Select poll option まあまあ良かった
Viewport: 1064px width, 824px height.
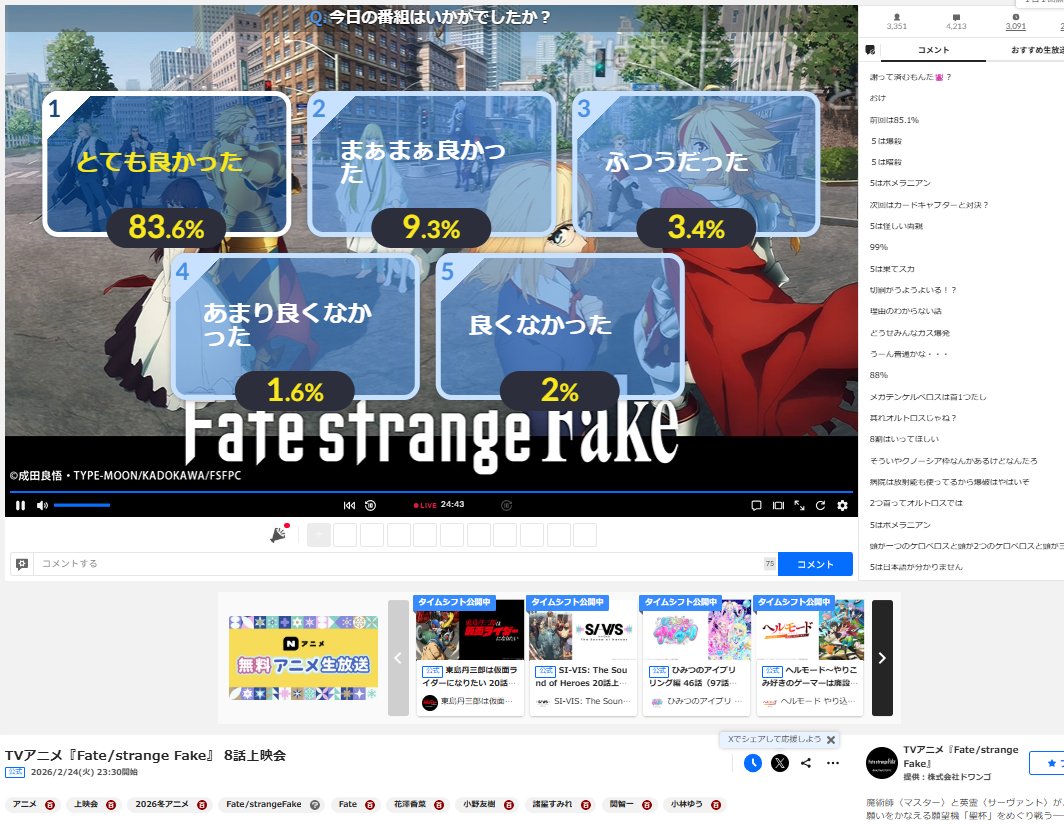coord(432,164)
